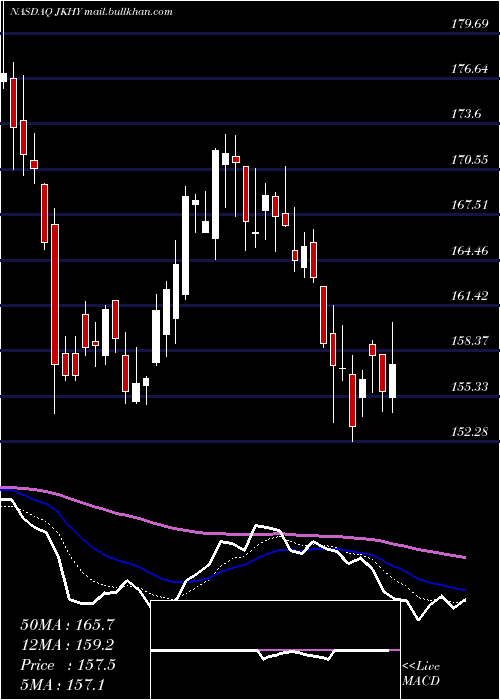Click inside the MACD inset panel
500x700 pixels.
coord(275,650)
